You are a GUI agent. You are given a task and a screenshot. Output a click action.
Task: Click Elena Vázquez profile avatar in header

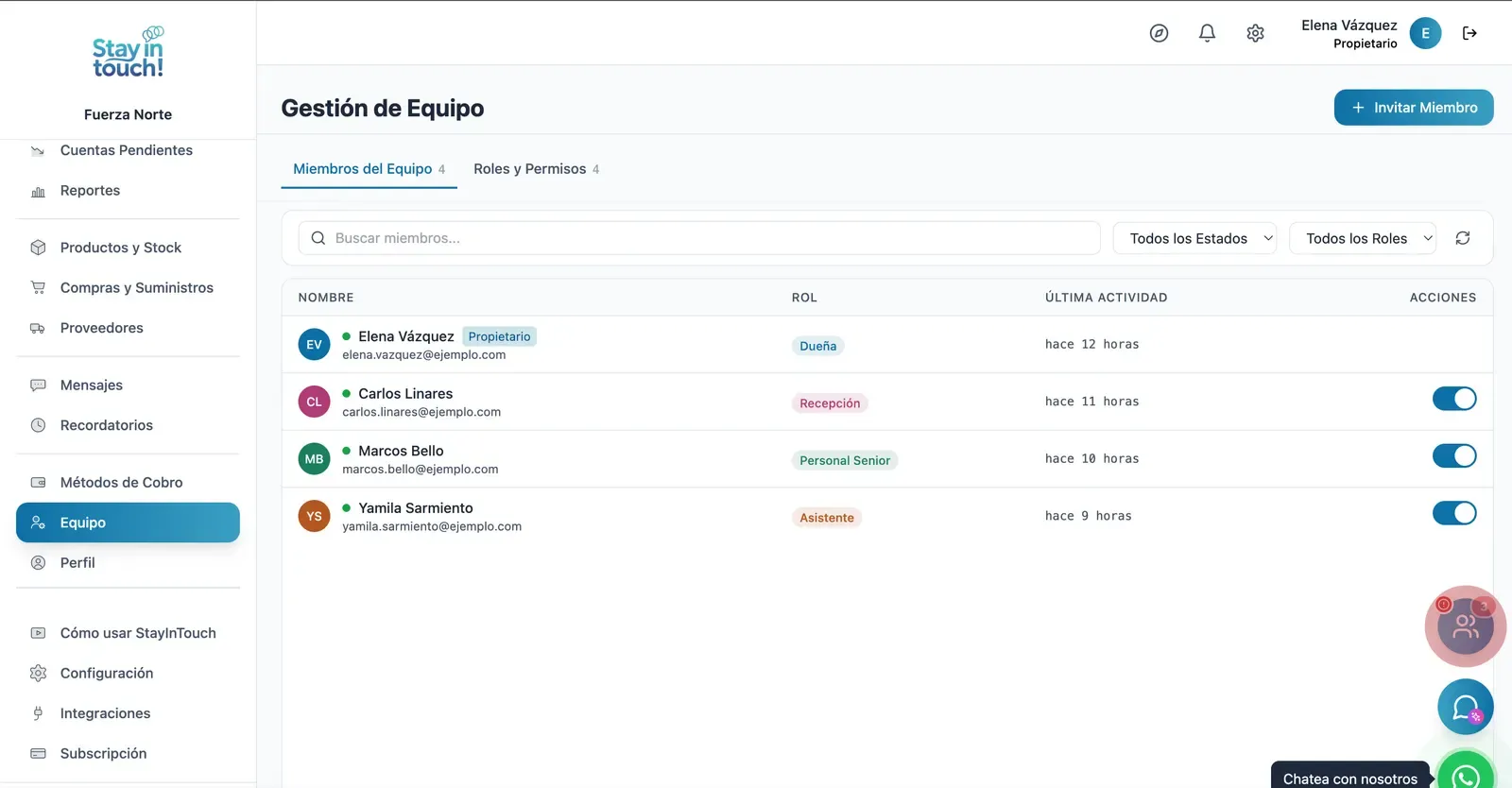(1425, 33)
